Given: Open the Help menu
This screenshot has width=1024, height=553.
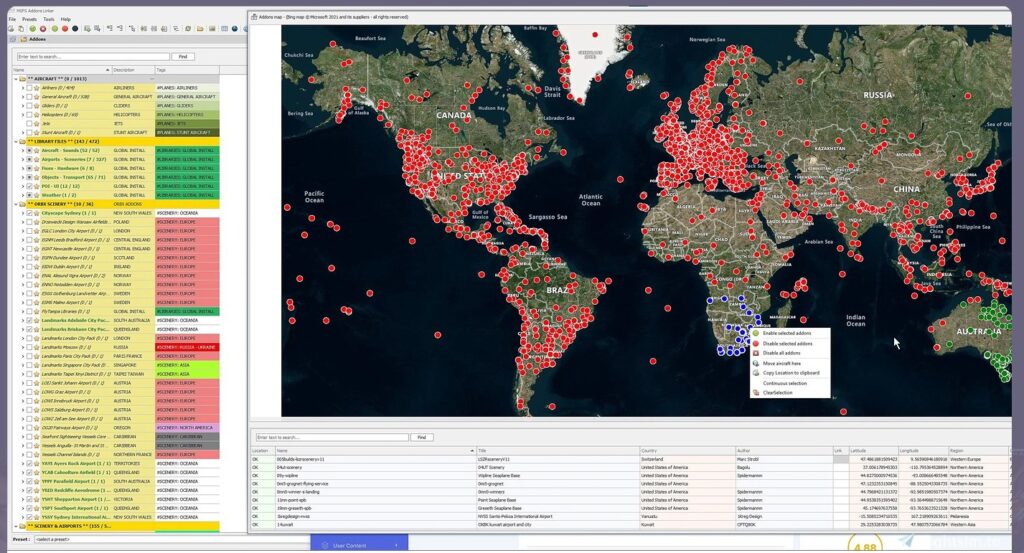Looking at the screenshot, I should pyautogui.click(x=65, y=20).
